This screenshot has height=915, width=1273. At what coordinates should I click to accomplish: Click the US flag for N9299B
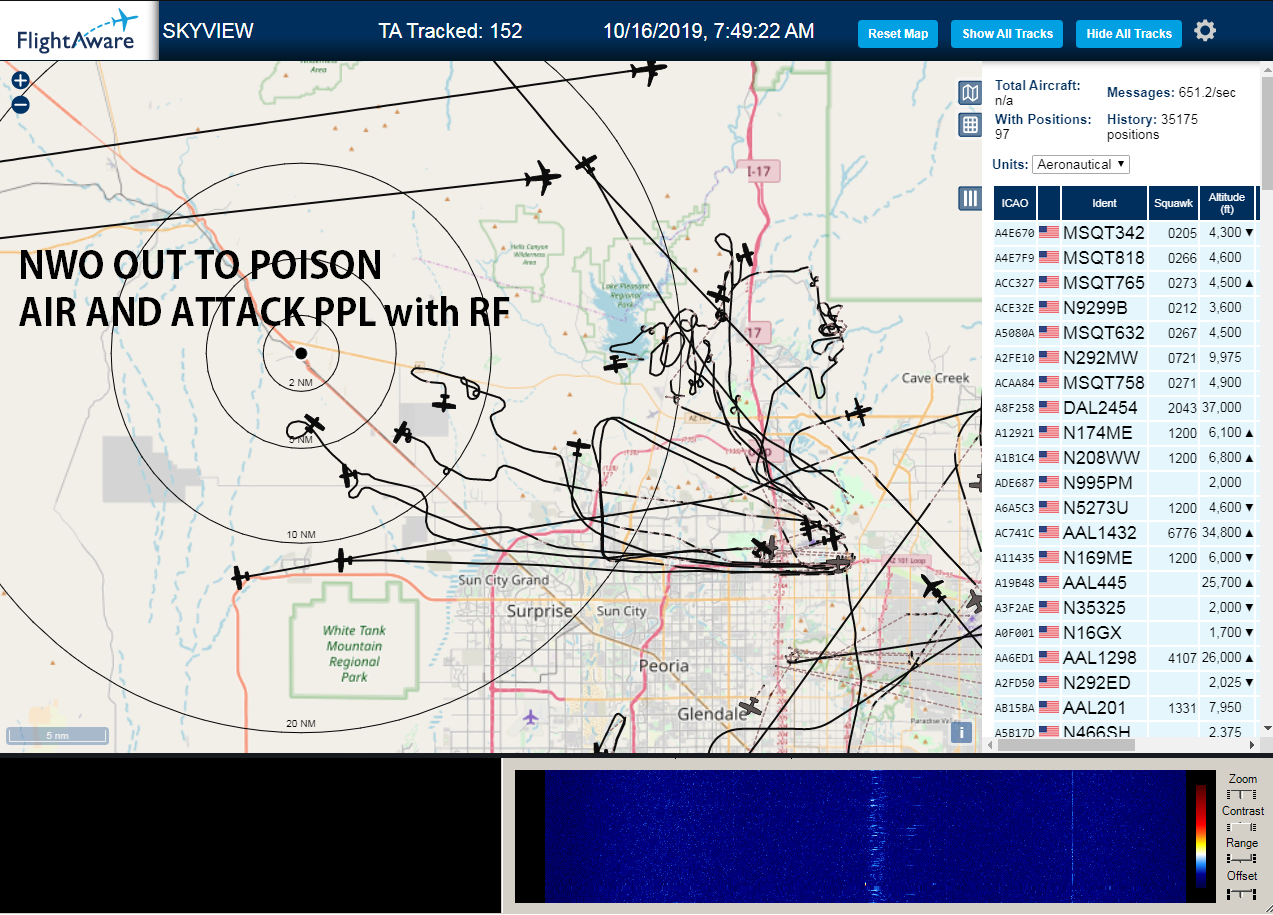(x=1049, y=307)
